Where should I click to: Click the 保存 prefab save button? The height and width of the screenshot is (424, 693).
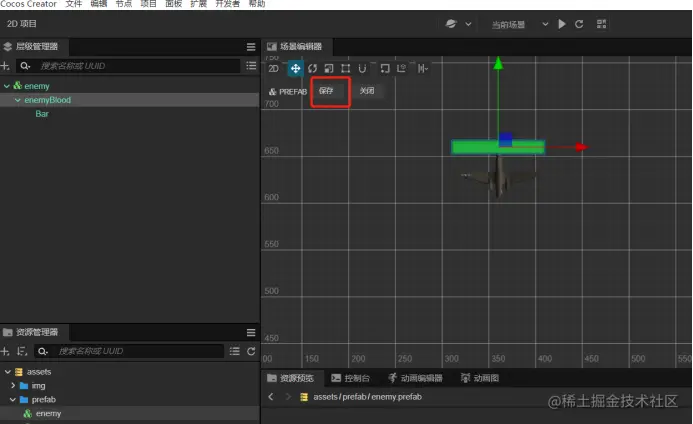point(326,91)
